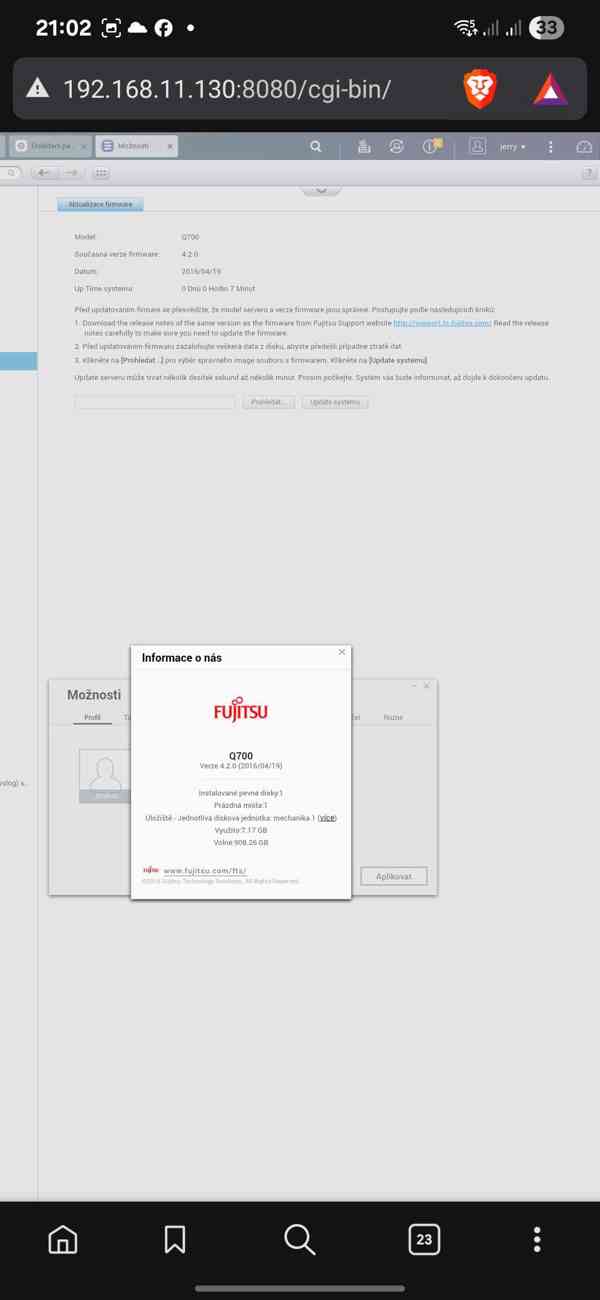Collapse the chevron handle above firmware panel
The image size is (600, 1300).
tap(321, 189)
